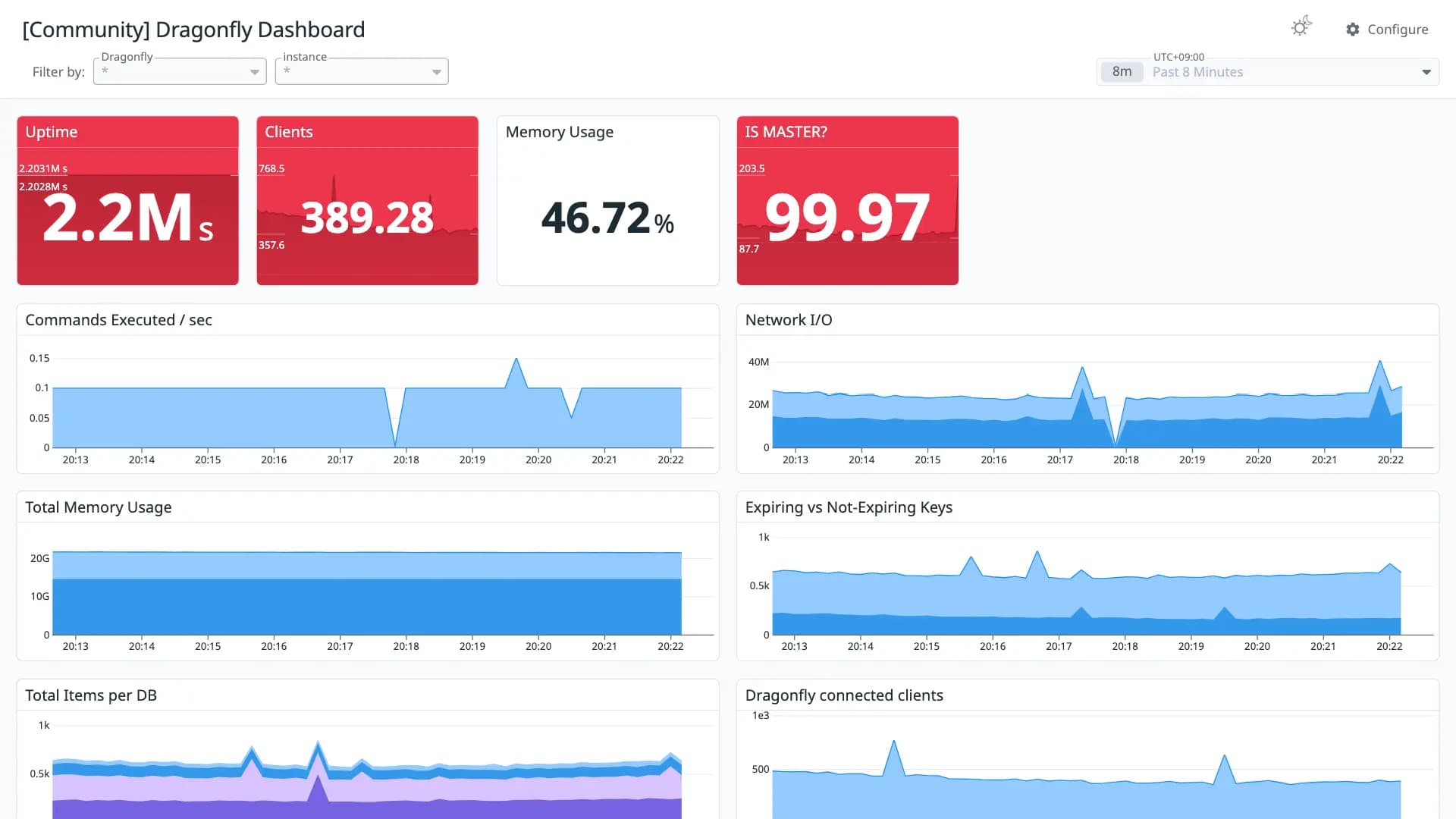1456x819 pixels.
Task: Click the 46.72% memory value
Action: (x=607, y=218)
